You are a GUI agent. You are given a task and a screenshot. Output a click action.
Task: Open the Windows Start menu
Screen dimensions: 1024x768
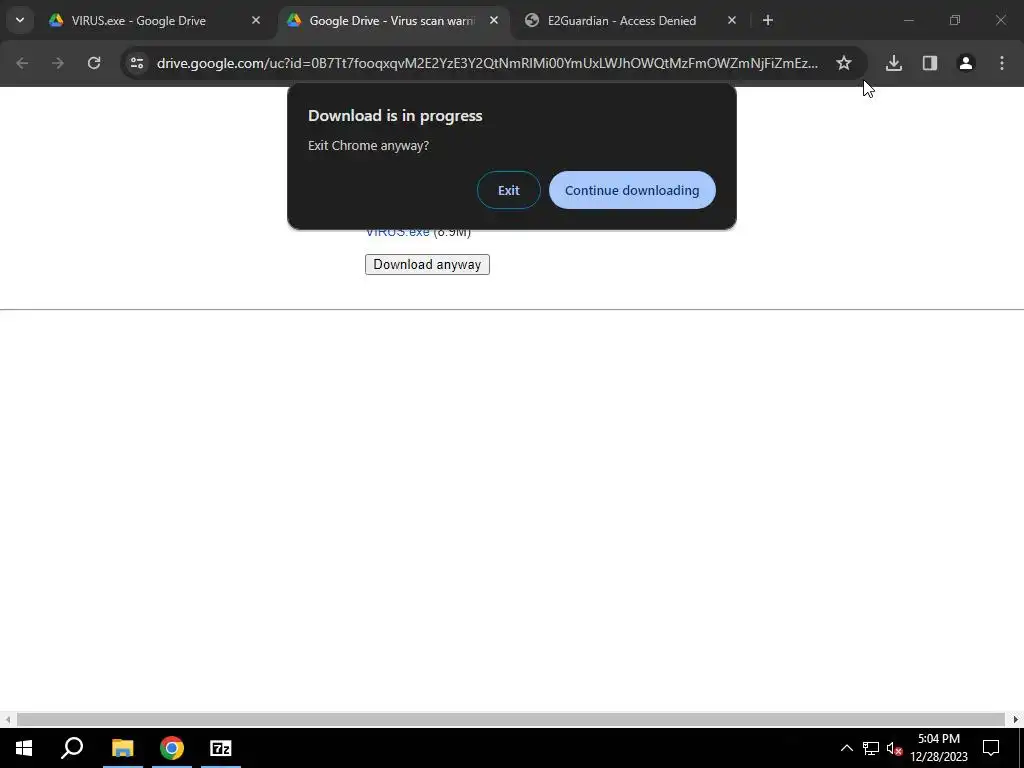click(x=24, y=748)
